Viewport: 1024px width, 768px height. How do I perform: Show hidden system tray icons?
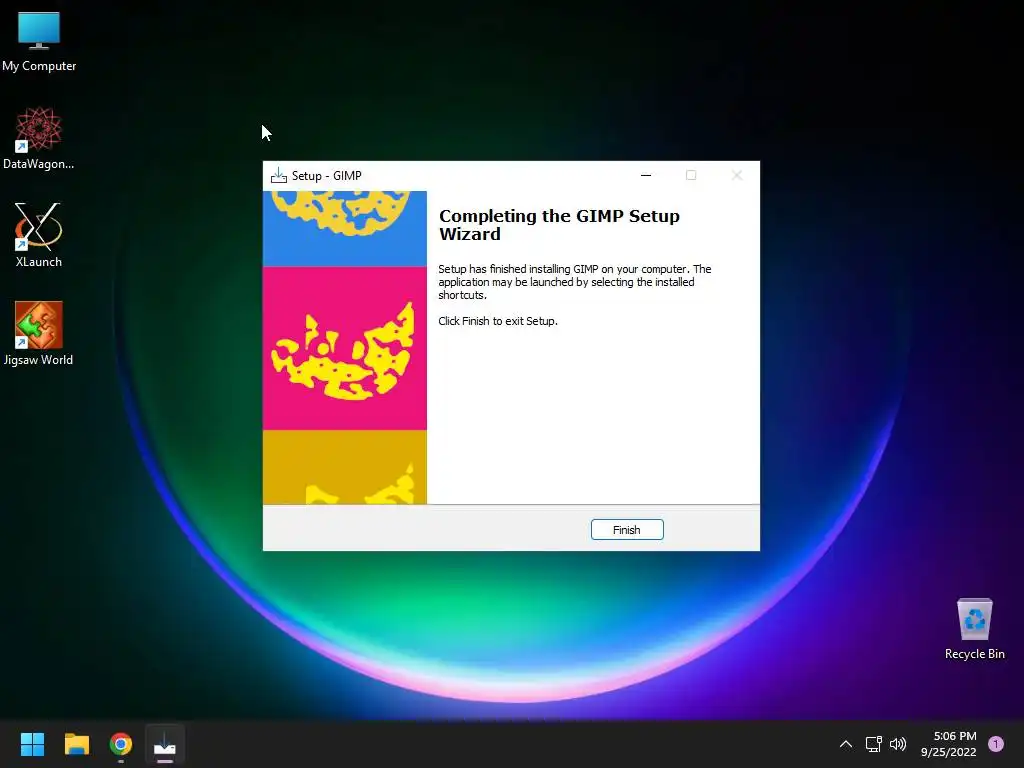[846, 744]
